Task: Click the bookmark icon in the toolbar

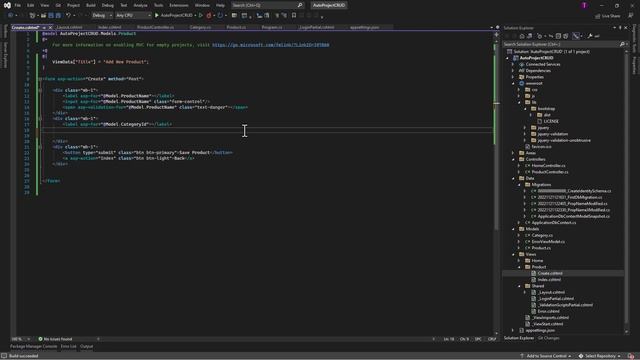Action: pyautogui.click(x=294, y=15)
